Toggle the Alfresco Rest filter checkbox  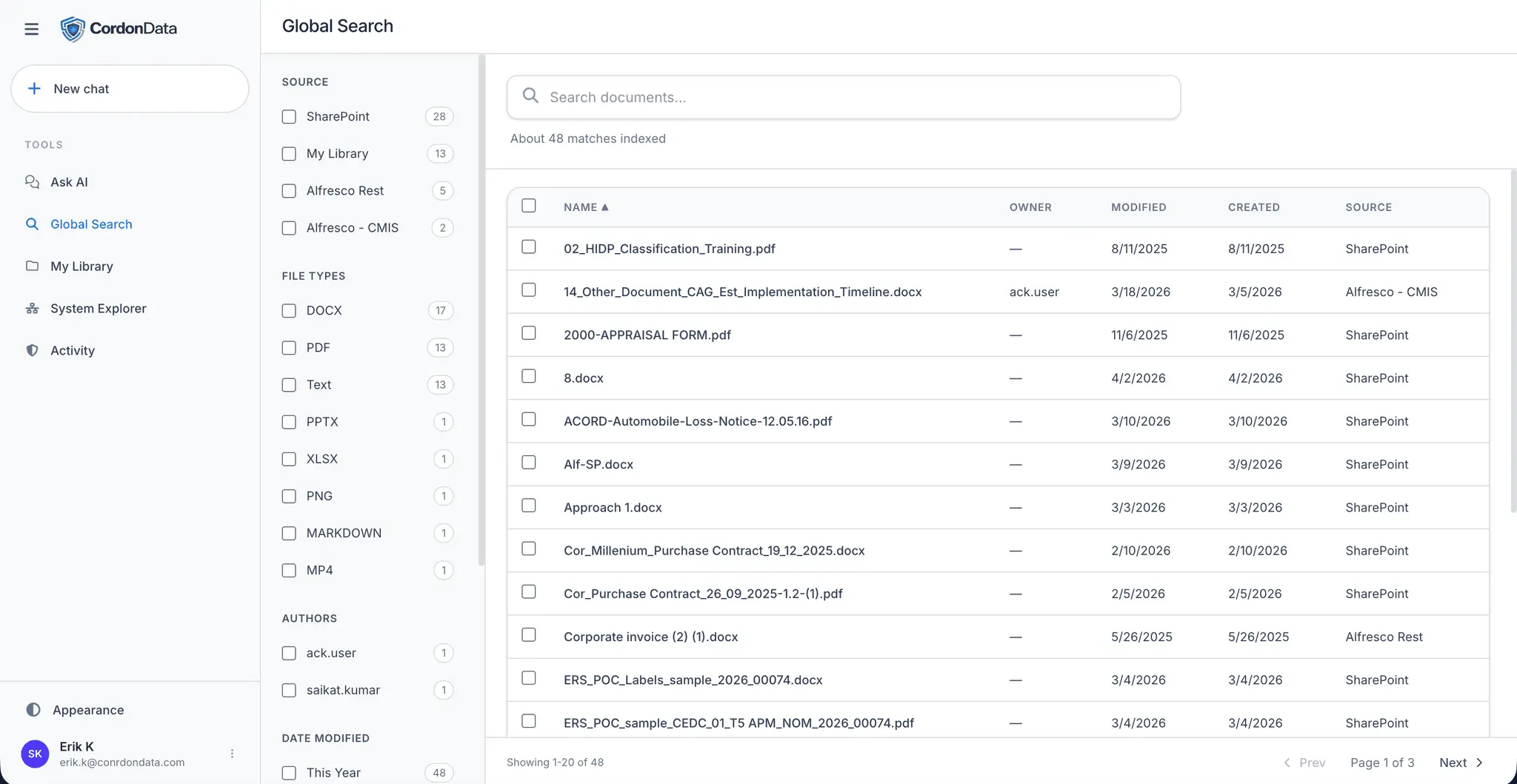(x=289, y=191)
